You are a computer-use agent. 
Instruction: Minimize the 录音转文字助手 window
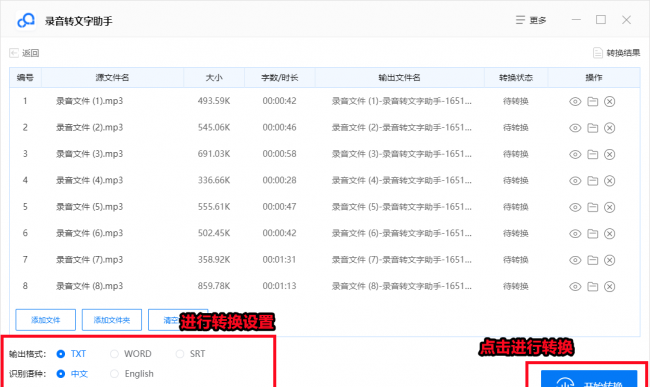(576, 19)
